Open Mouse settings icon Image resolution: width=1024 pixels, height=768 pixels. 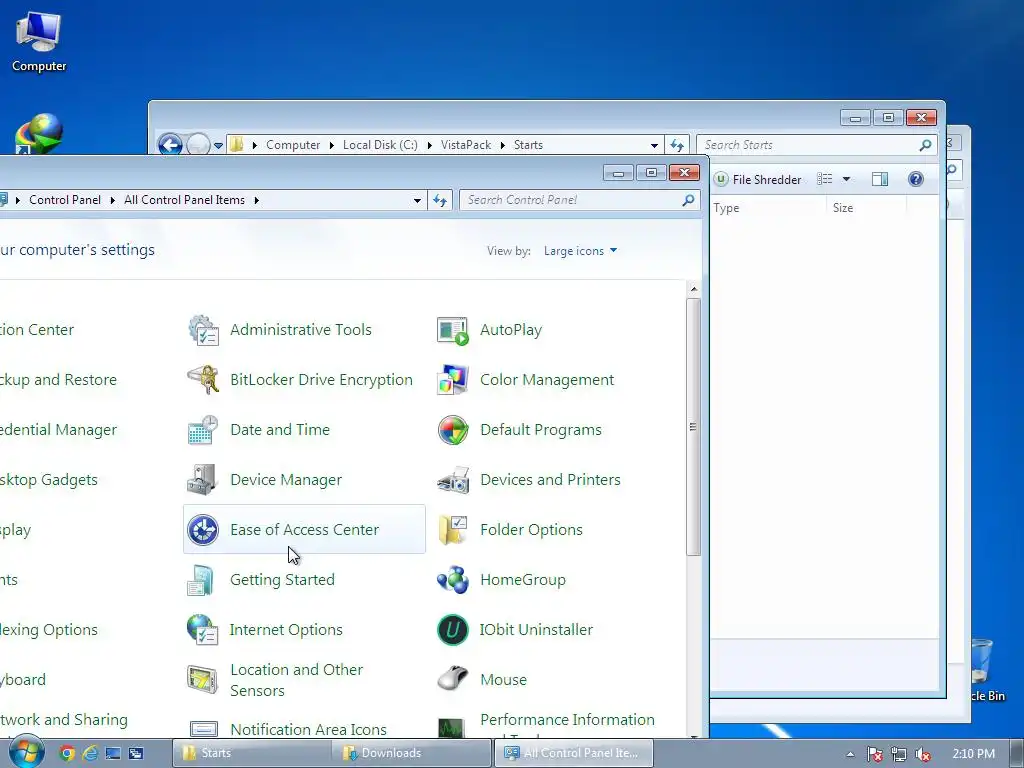coord(453,680)
